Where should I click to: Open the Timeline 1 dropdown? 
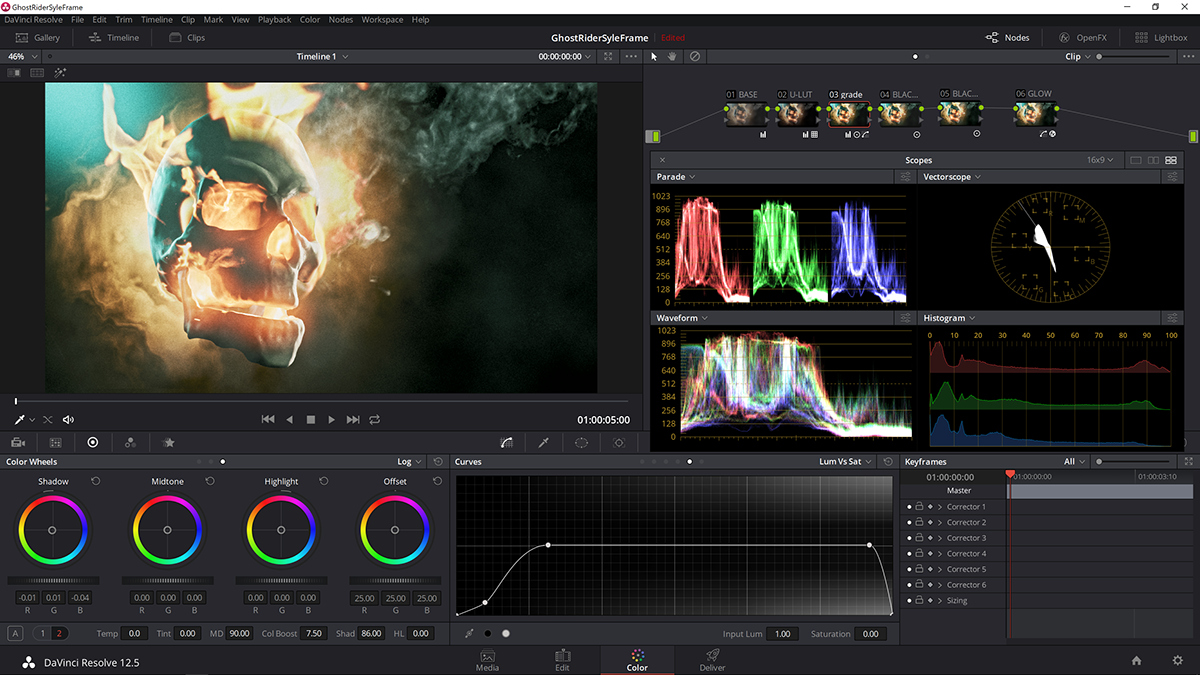322,57
